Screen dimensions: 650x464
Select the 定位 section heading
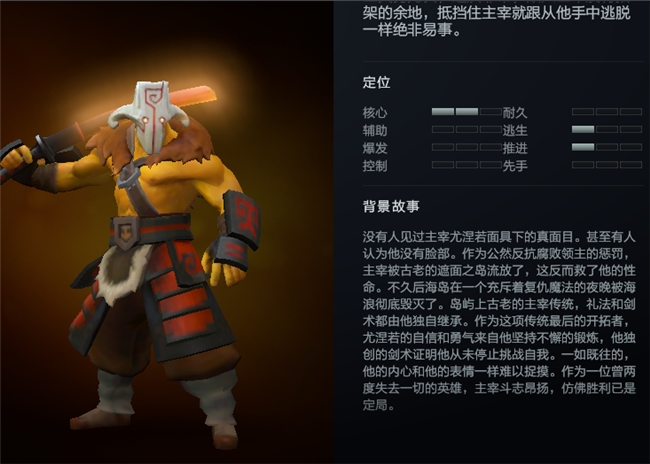[x=376, y=82]
